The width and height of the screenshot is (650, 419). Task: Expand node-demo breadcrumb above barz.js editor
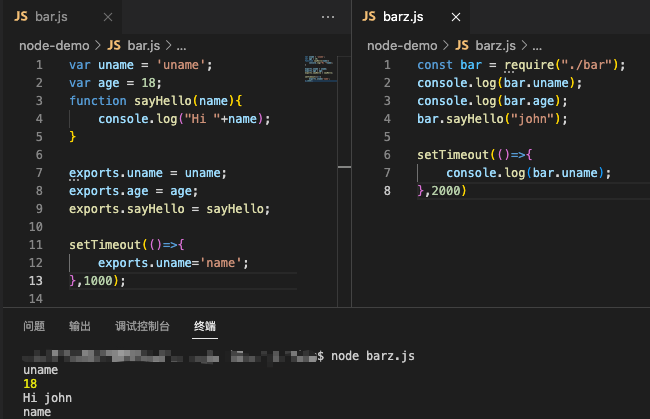[402, 45]
